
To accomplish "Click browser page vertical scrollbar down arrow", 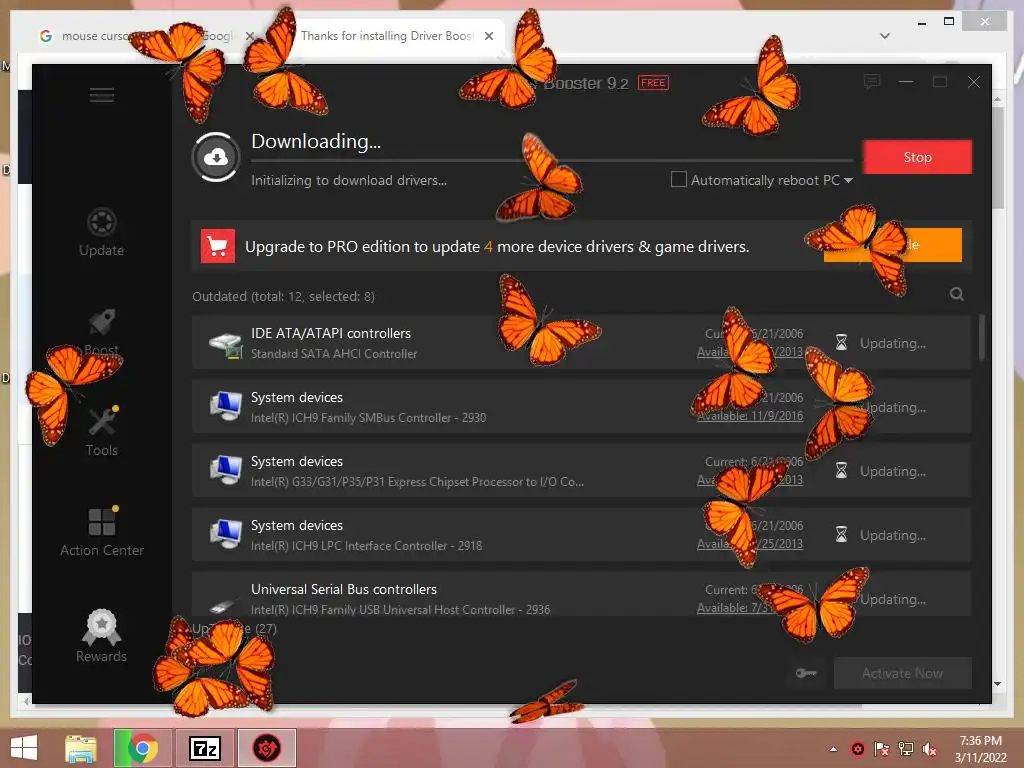I will (997, 684).
